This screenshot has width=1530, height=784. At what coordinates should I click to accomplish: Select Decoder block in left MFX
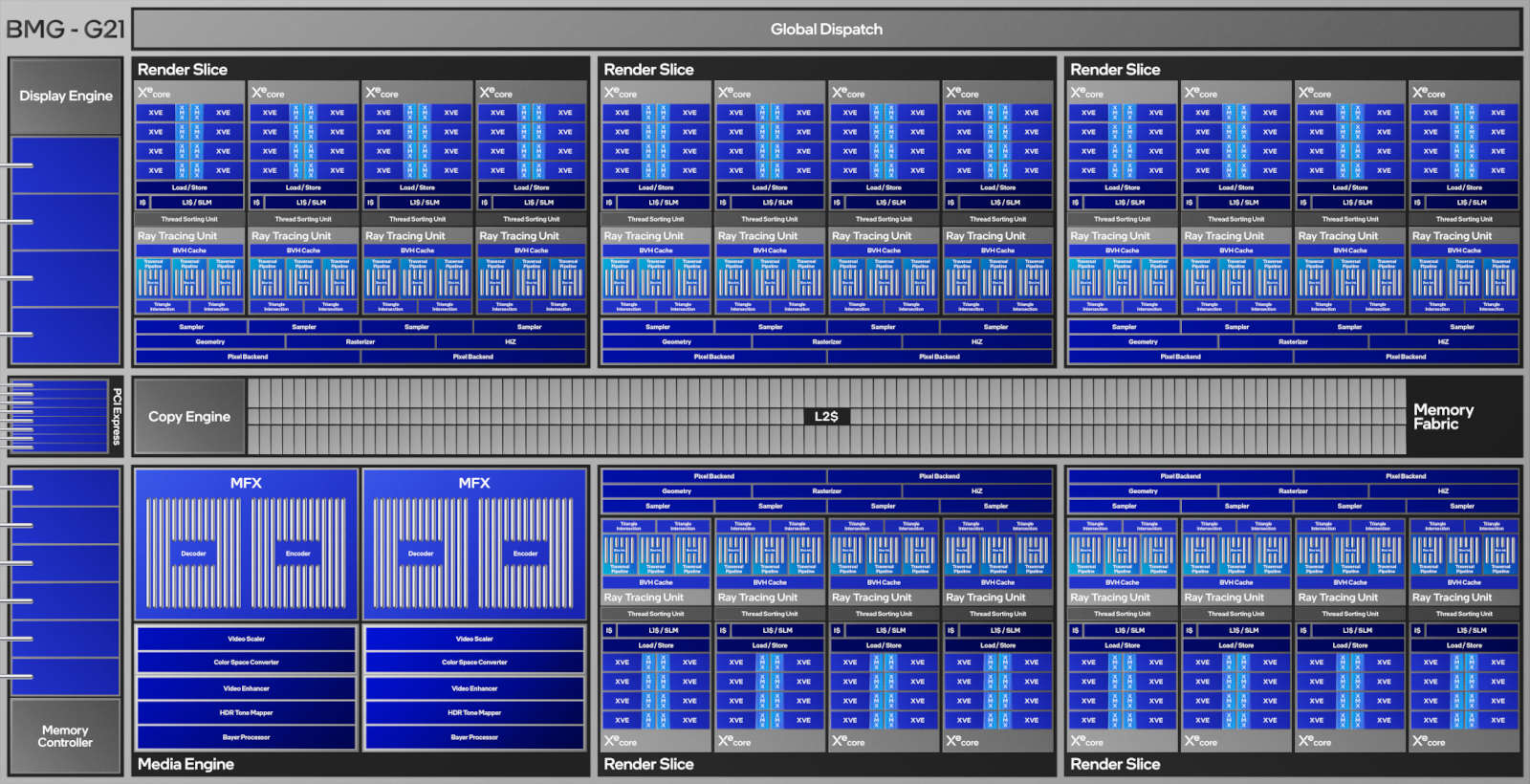coord(193,554)
